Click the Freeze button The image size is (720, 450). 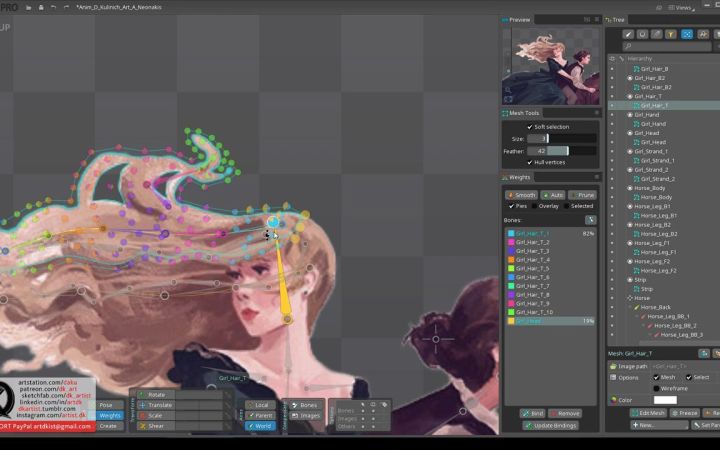(x=685, y=413)
